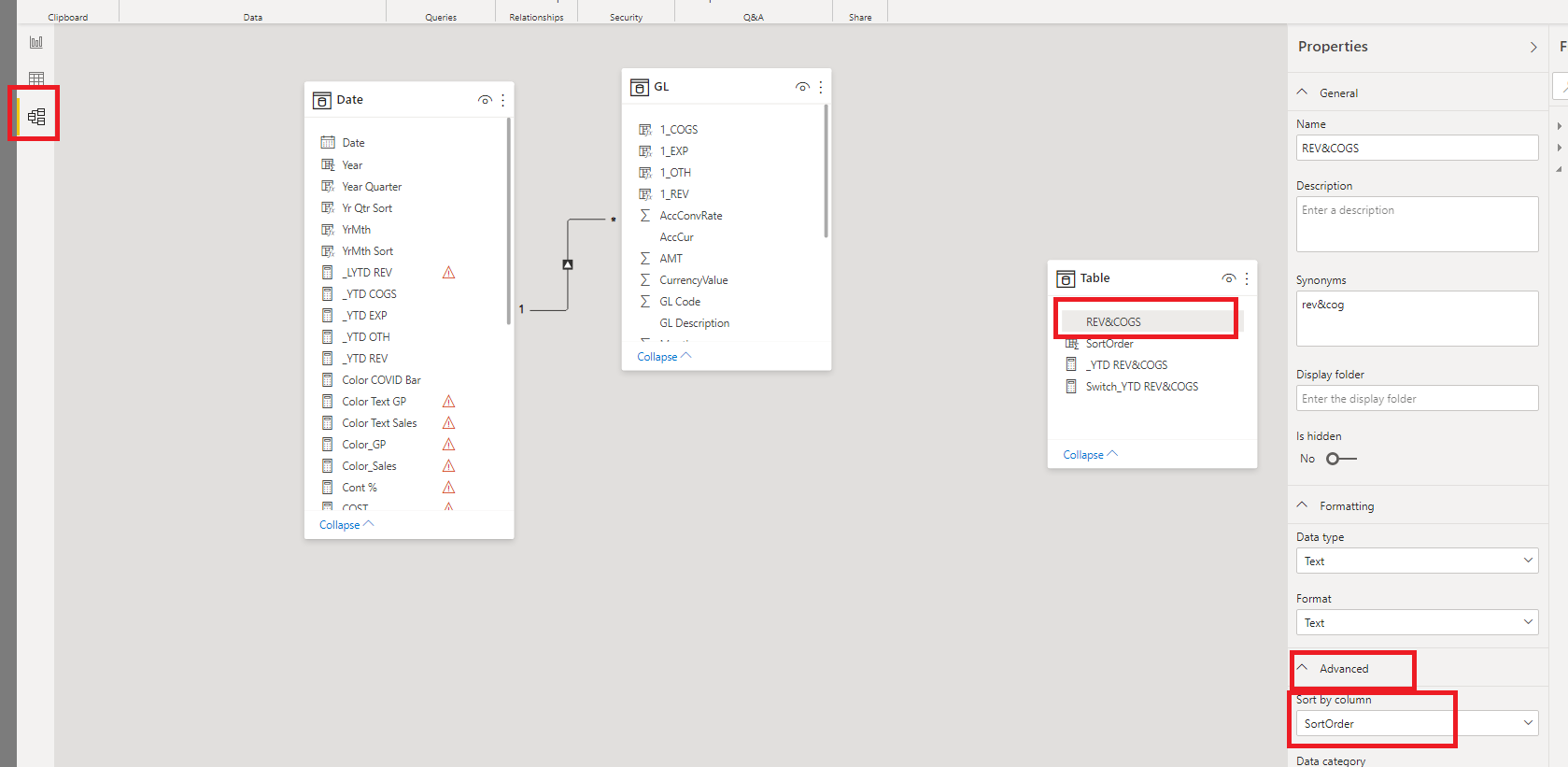Open more options for Date table
Viewport: 1568px width, 767px height.
pos(502,100)
